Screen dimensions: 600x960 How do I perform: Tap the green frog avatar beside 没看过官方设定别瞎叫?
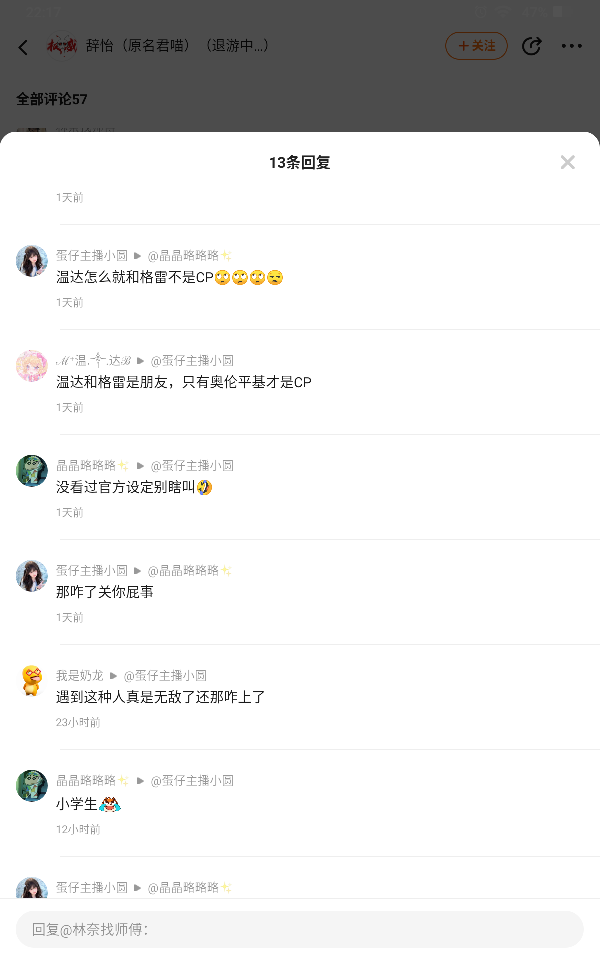click(x=32, y=471)
